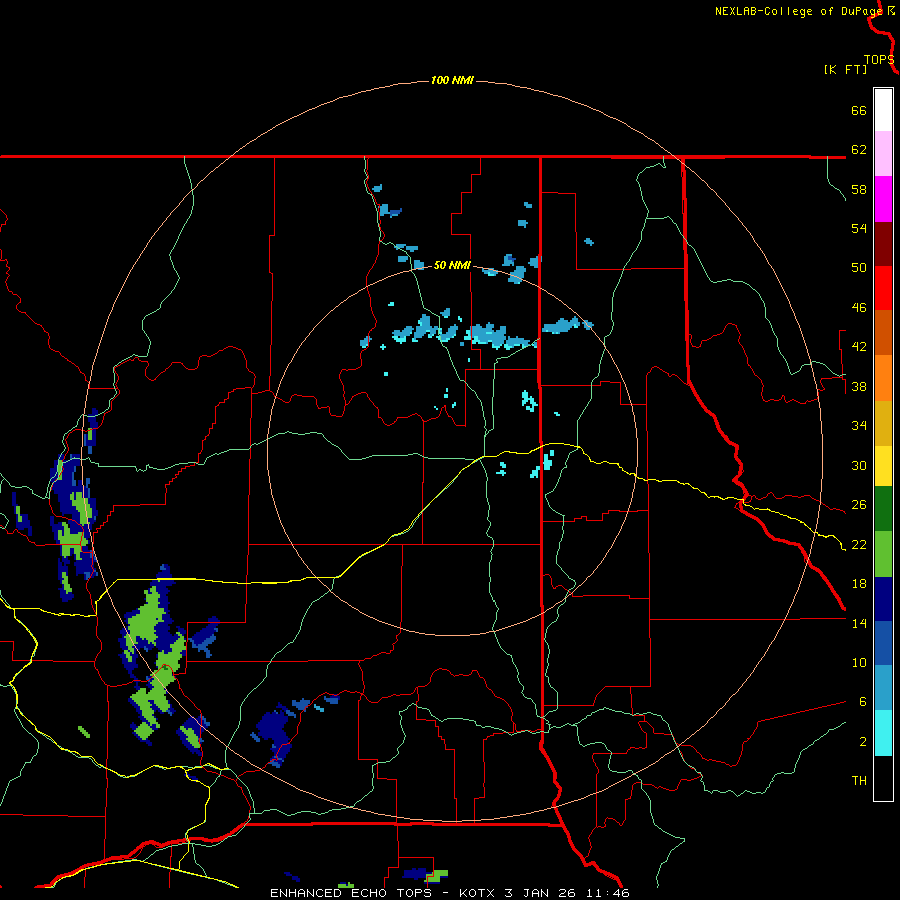
Task: Select the light pink legend swatch
Action: (x=883, y=153)
